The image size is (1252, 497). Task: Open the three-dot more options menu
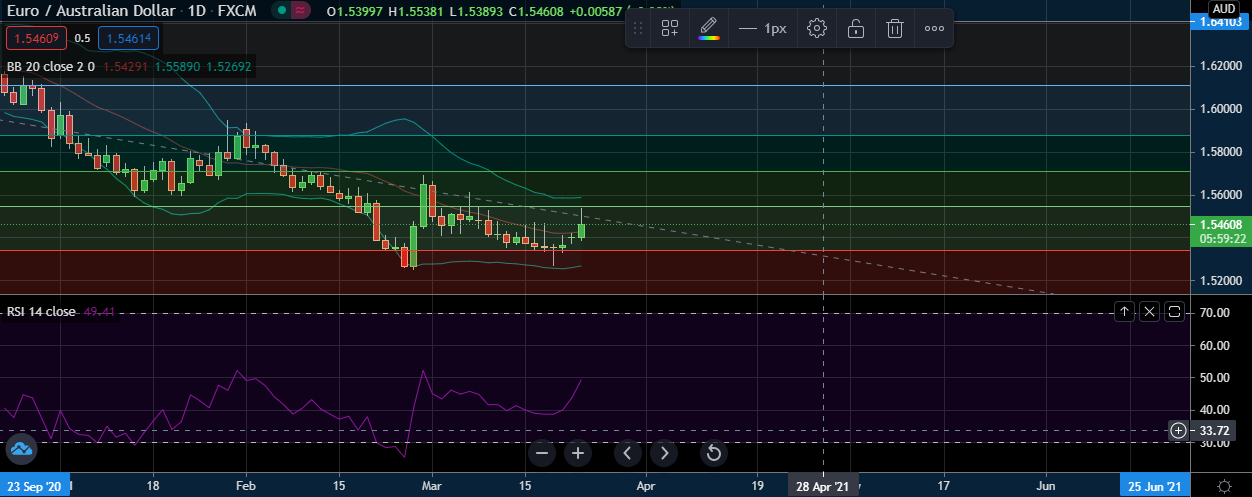click(934, 28)
